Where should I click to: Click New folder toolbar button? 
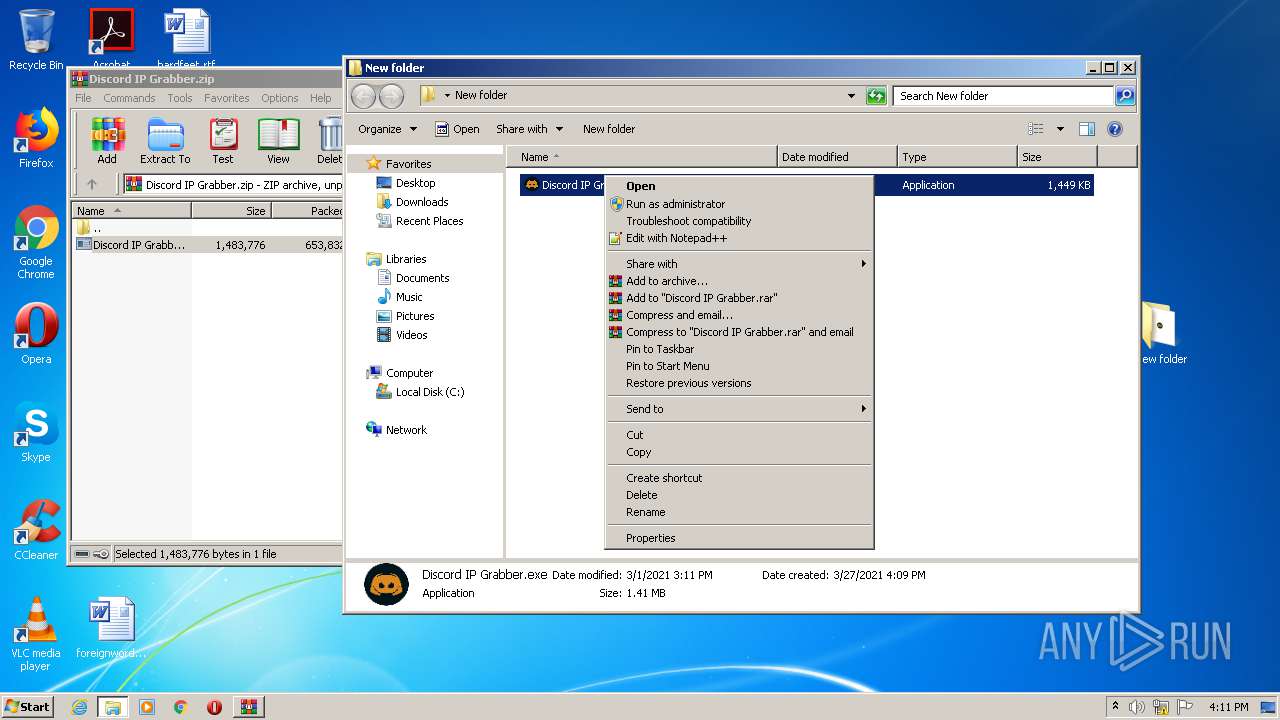(x=609, y=129)
